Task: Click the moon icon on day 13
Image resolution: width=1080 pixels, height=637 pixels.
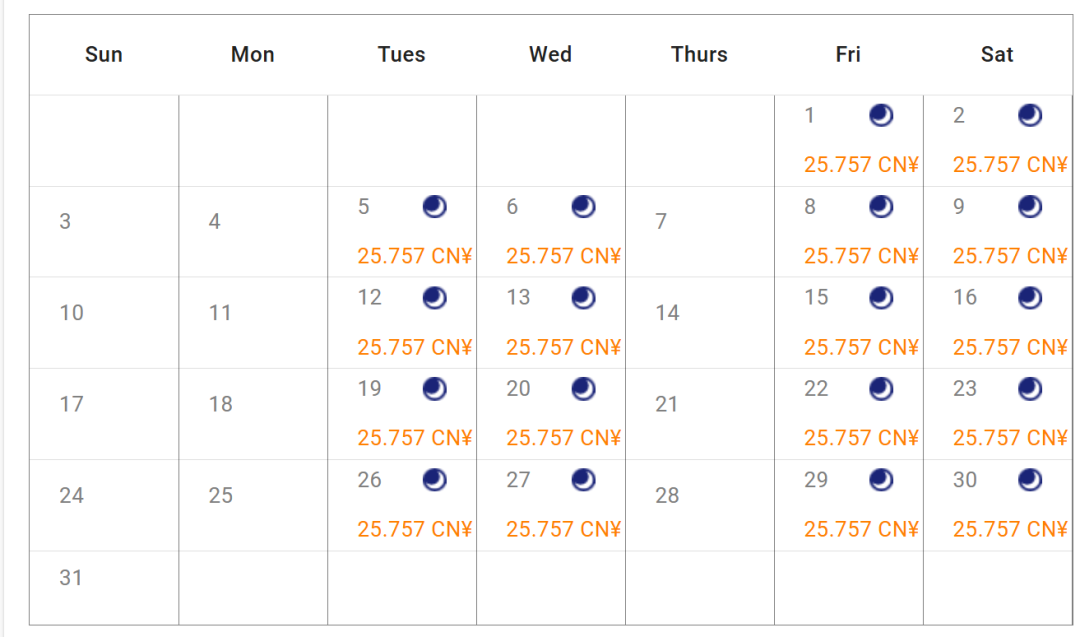Action: (x=583, y=298)
